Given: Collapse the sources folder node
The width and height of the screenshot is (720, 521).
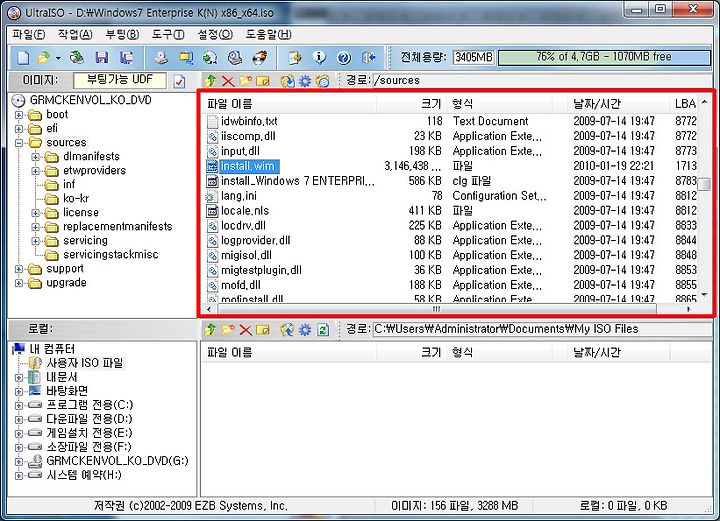Looking at the screenshot, I should click(19, 143).
